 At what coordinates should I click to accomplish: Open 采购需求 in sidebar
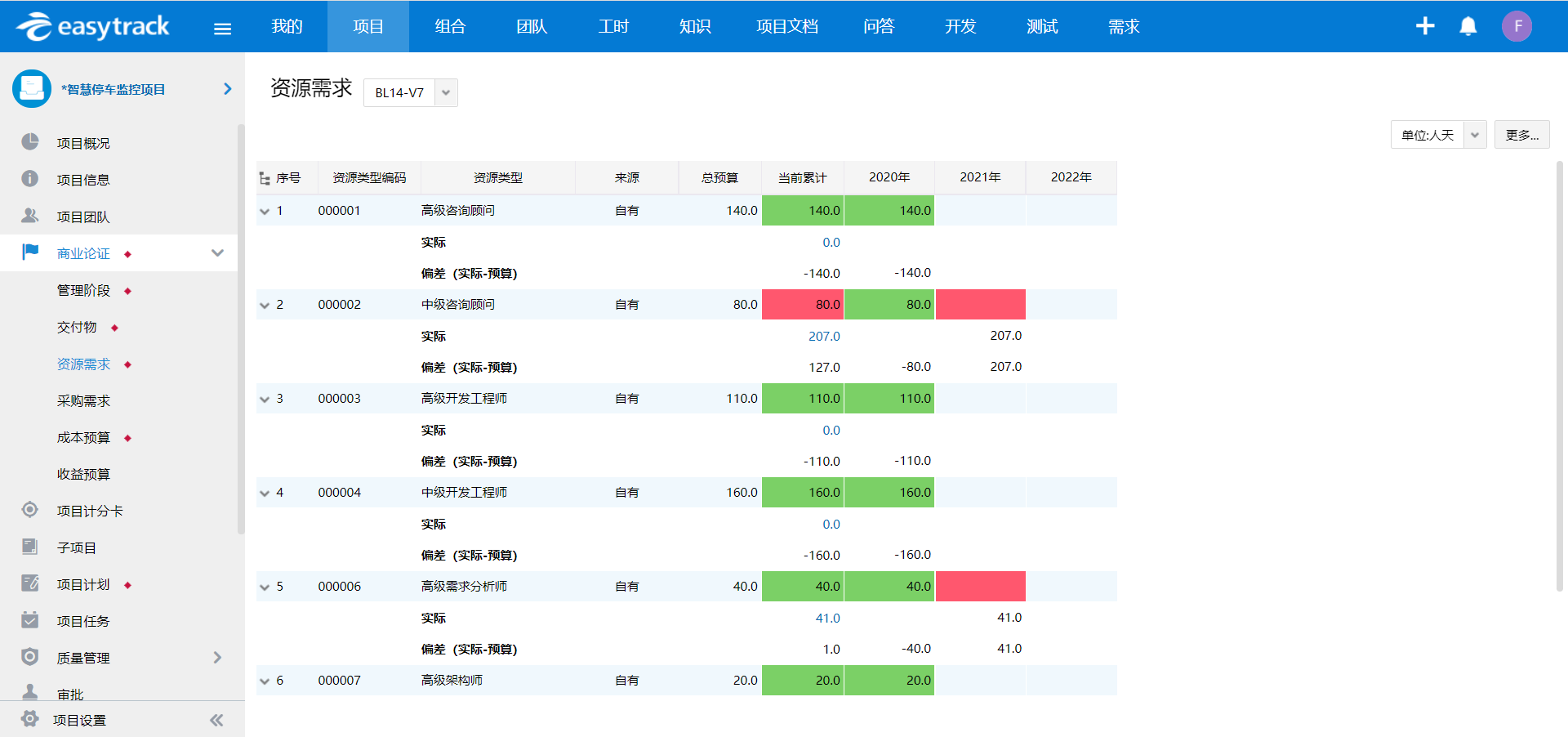pyautogui.click(x=83, y=400)
